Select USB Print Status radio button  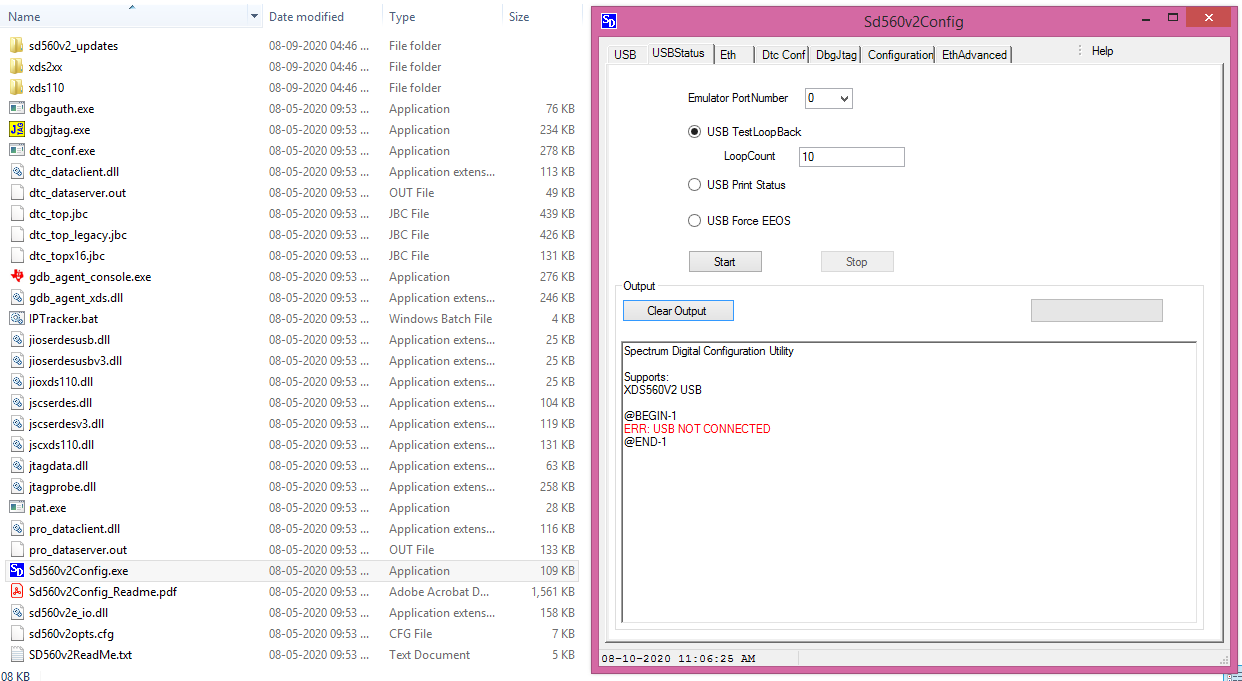[695, 185]
